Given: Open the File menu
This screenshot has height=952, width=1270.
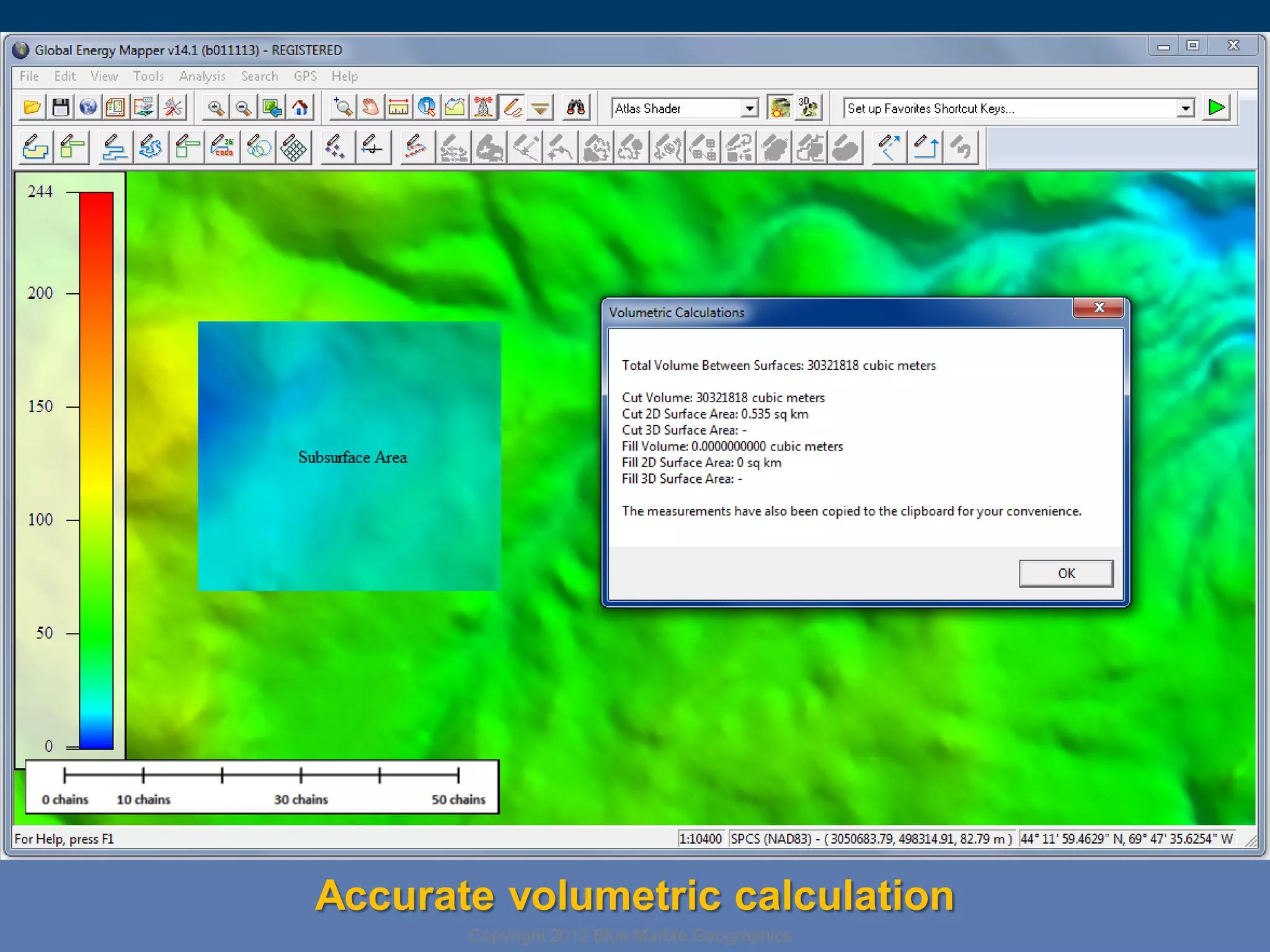Looking at the screenshot, I should click(x=29, y=76).
